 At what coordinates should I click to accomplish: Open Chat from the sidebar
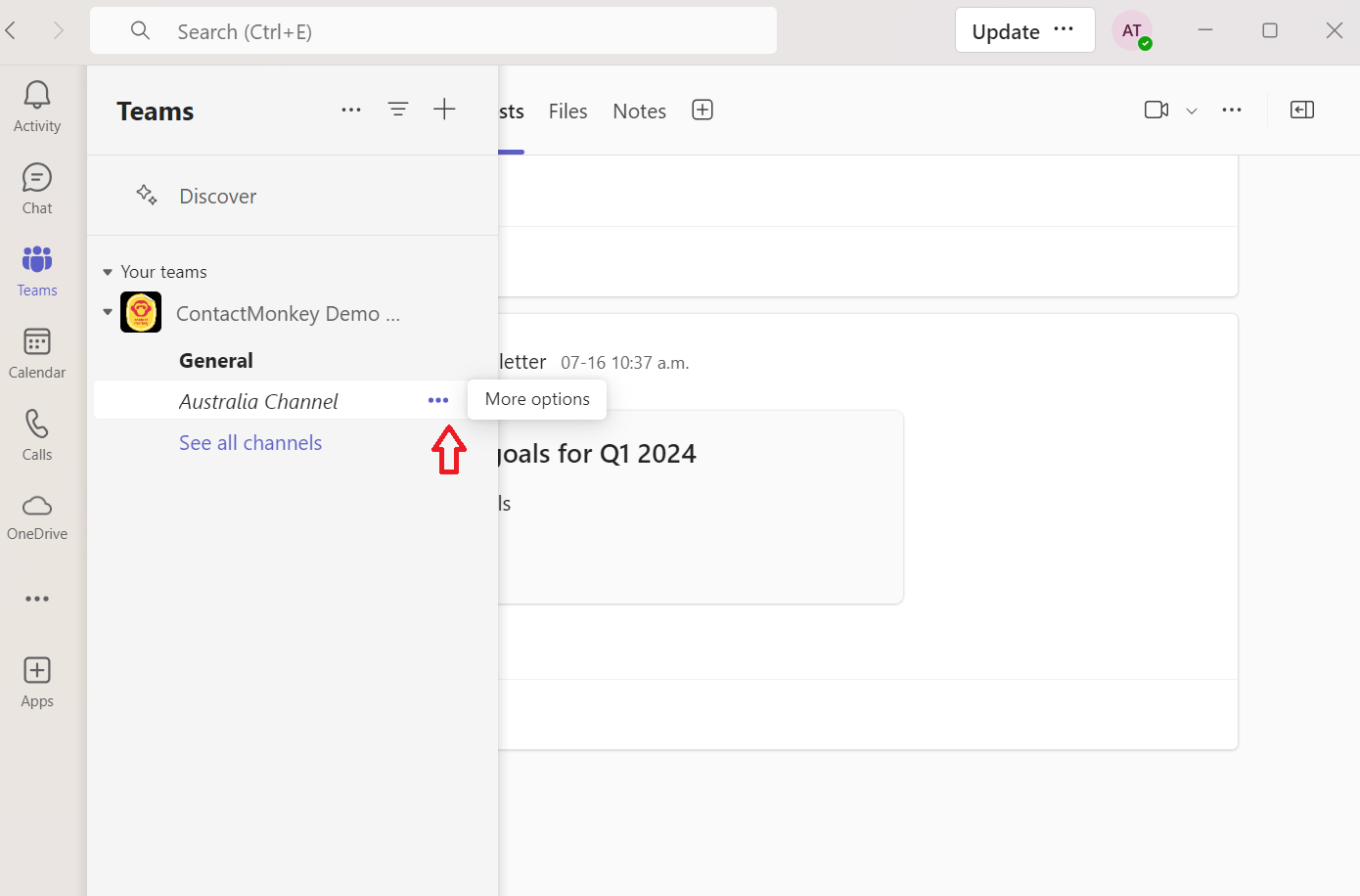[x=37, y=189]
